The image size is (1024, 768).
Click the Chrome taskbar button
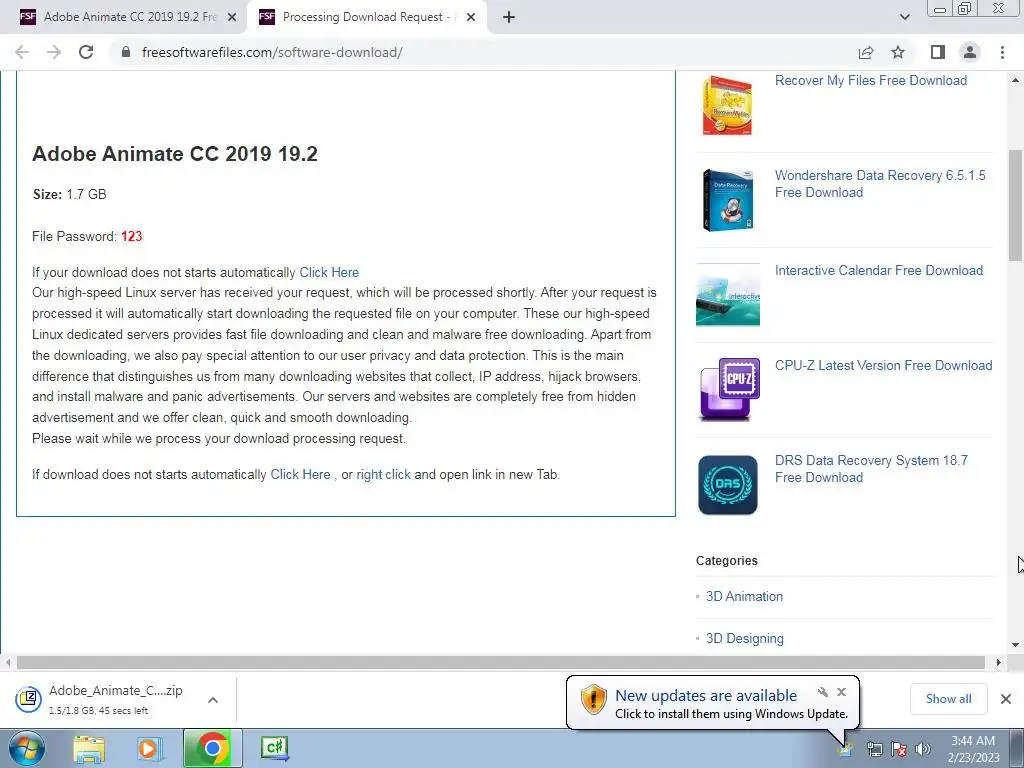point(212,748)
